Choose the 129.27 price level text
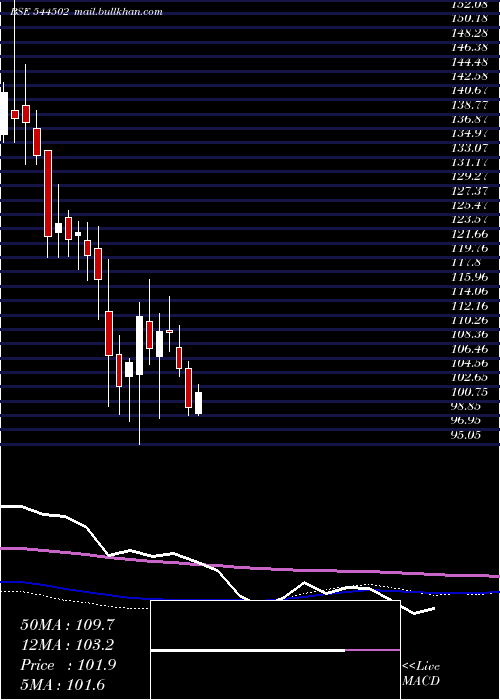 (468, 176)
